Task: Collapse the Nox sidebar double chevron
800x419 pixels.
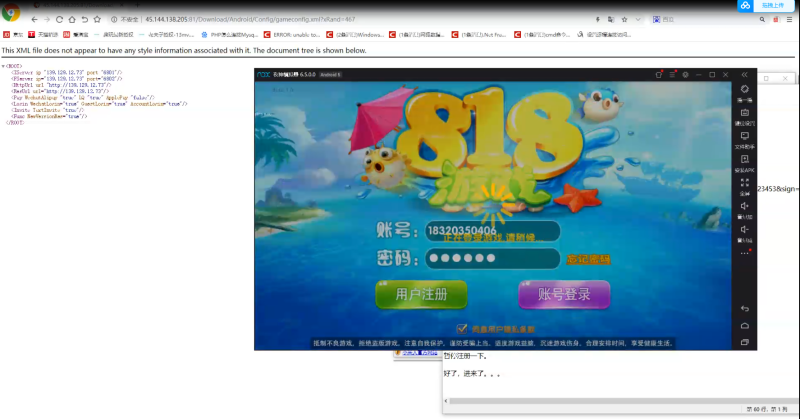Action: [744, 75]
